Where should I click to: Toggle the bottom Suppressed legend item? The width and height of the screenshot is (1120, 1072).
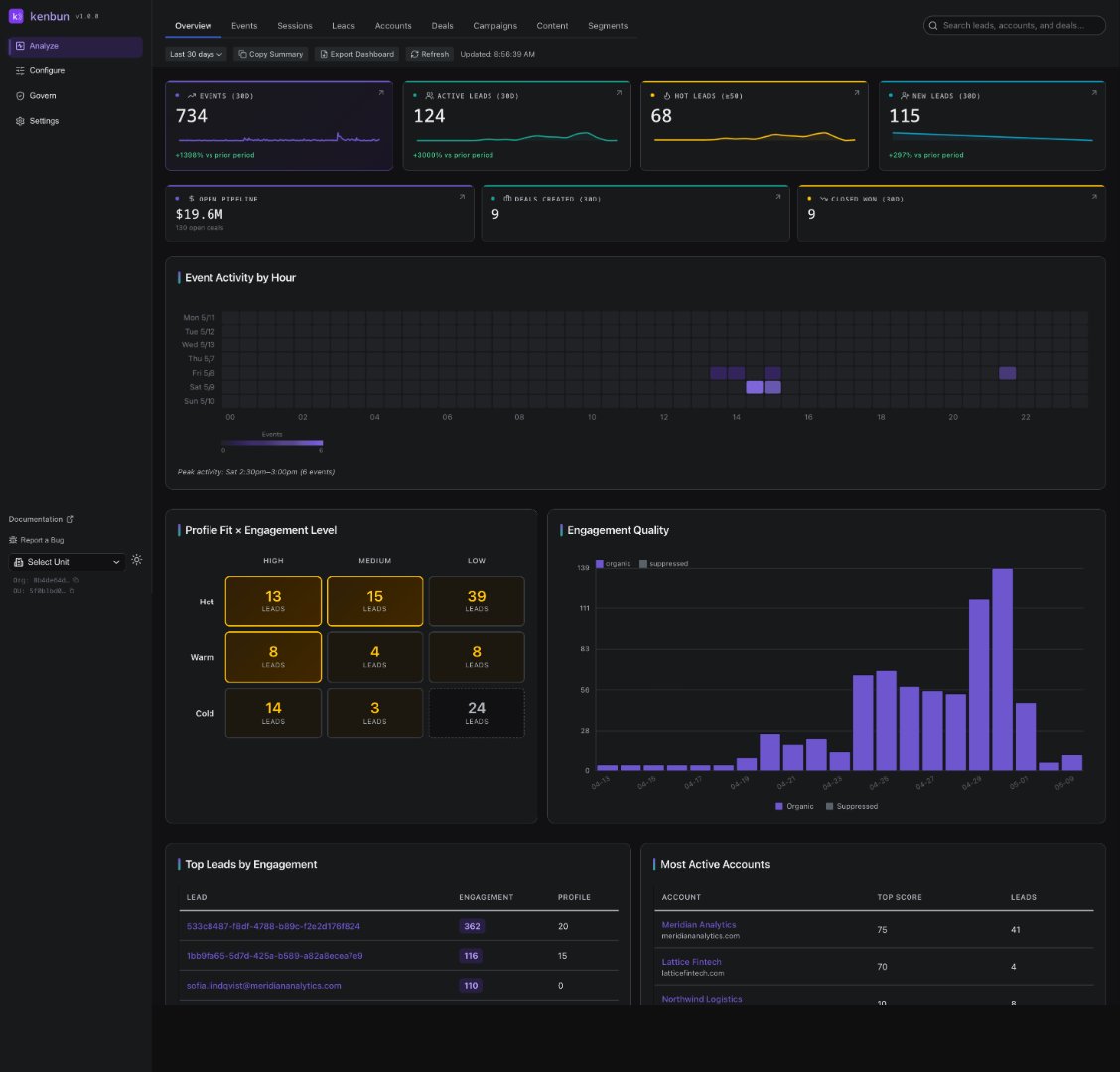(852, 806)
